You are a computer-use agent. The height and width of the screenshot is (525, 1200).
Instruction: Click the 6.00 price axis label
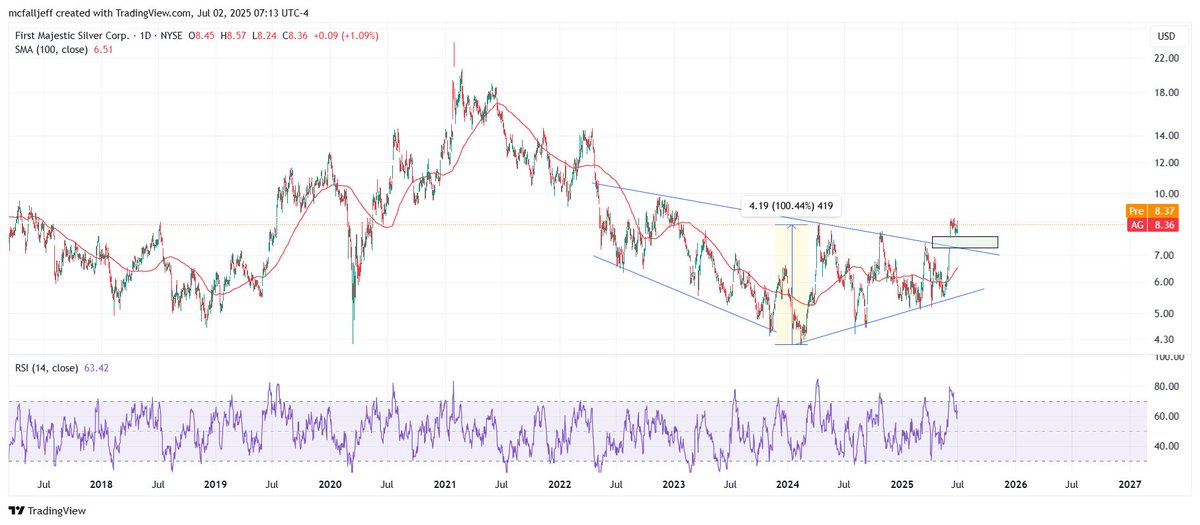(1165, 282)
